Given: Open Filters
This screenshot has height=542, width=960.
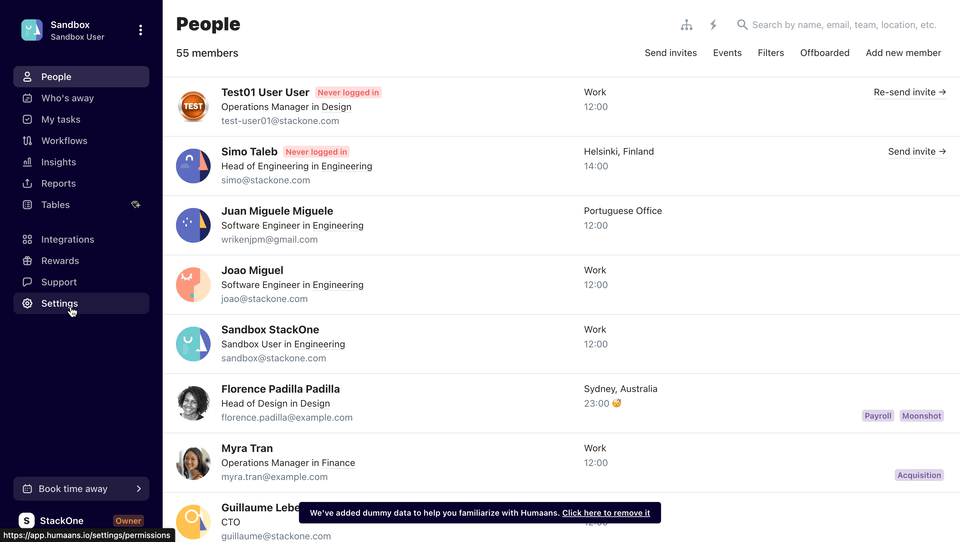Looking at the screenshot, I should pos(770,53).
